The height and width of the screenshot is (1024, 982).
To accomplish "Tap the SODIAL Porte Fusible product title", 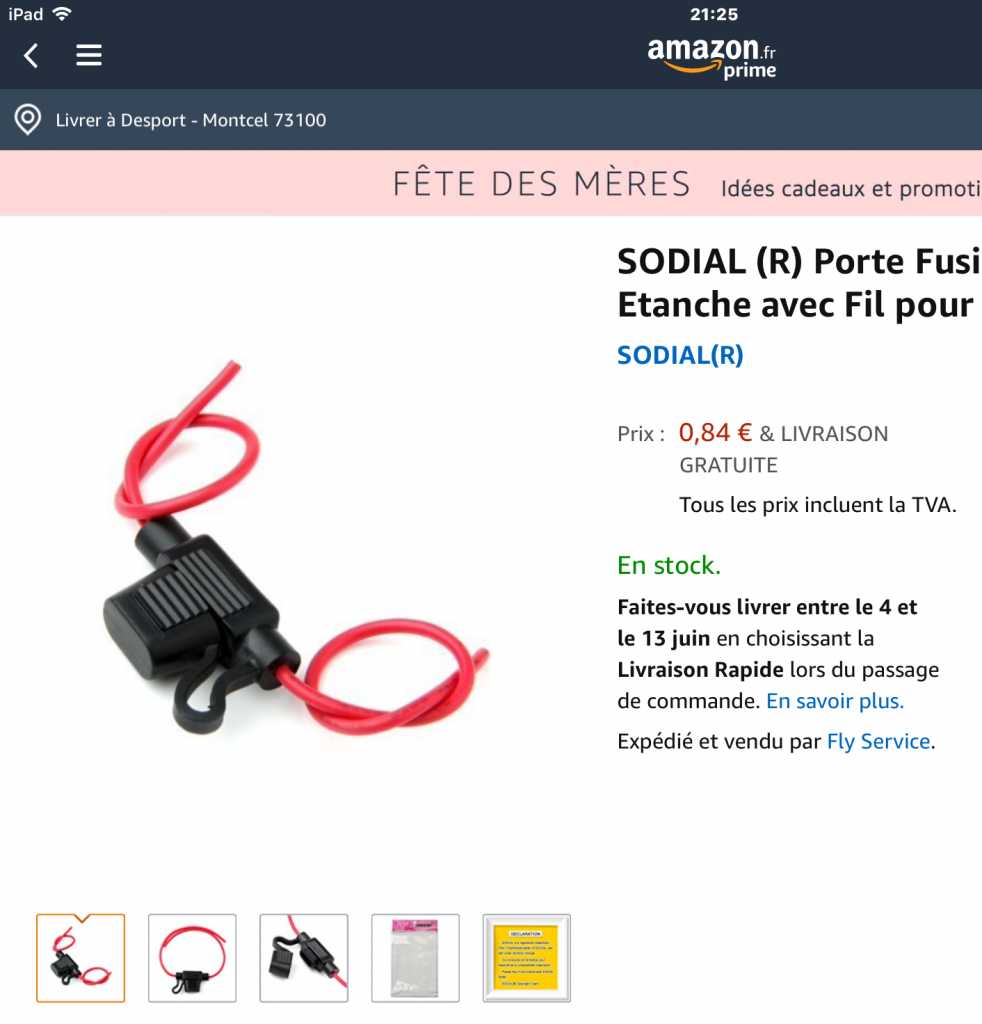I will pyautogui.click(x=799, y=283).
